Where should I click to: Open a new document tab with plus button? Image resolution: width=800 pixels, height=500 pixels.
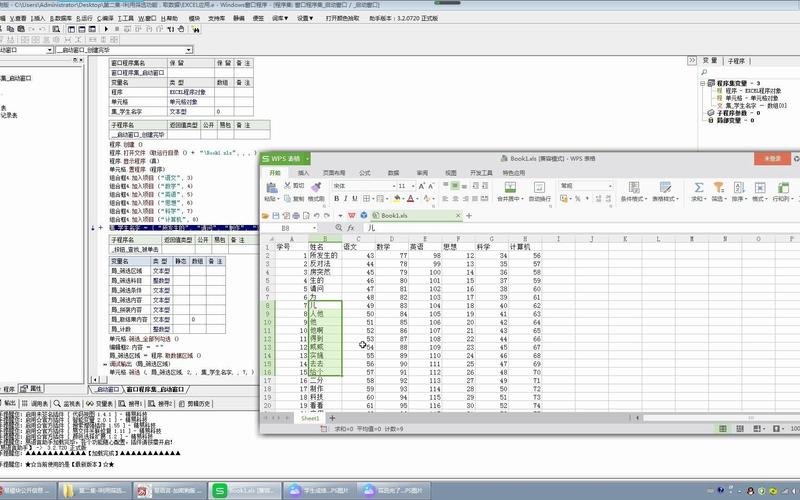(469, 216)
